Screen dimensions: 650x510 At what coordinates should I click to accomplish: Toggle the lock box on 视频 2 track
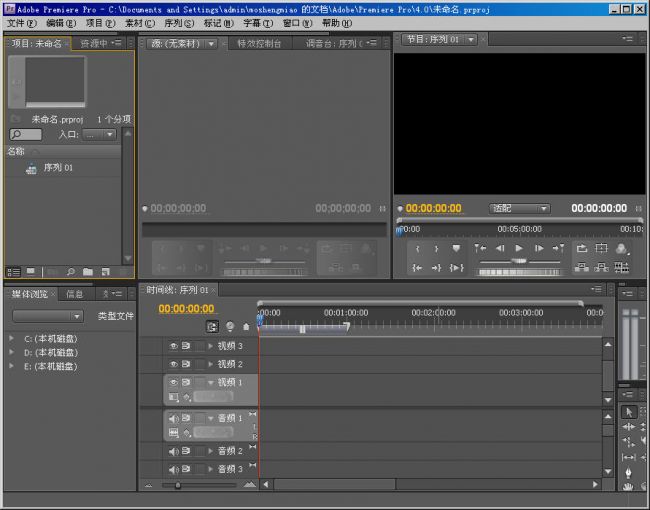199,364
